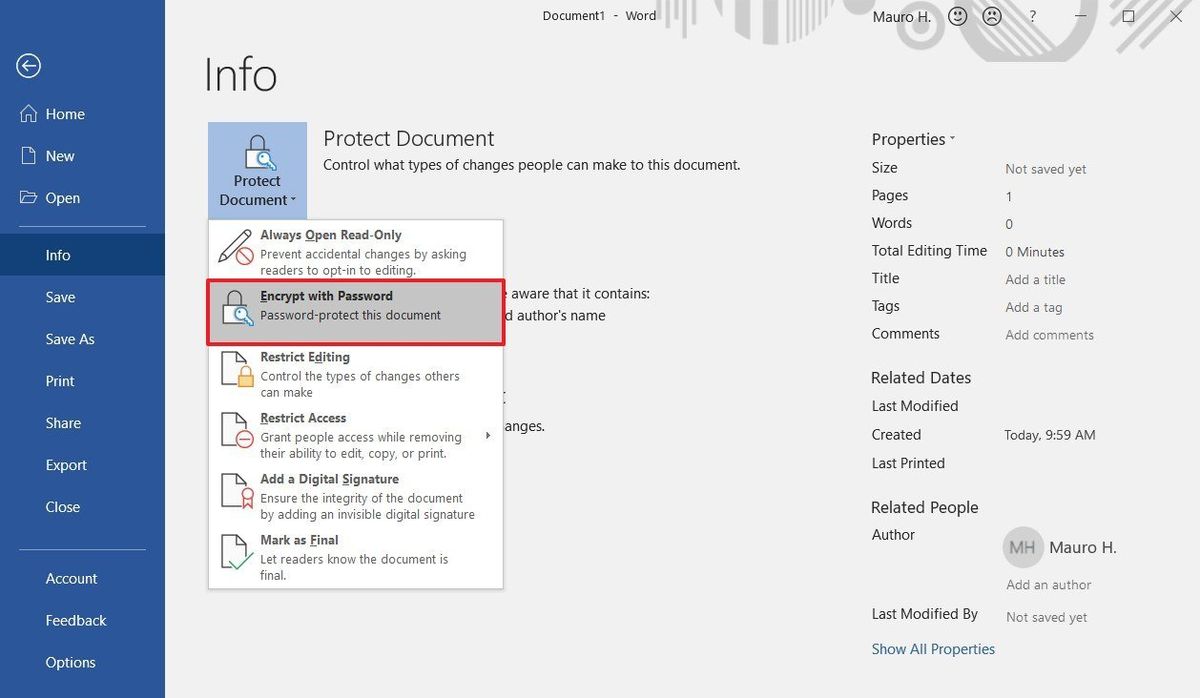Screen dimensions: 1200x698
Task: Select the Encrypt with Password lock icon
Action: click(x=237, y=306)
